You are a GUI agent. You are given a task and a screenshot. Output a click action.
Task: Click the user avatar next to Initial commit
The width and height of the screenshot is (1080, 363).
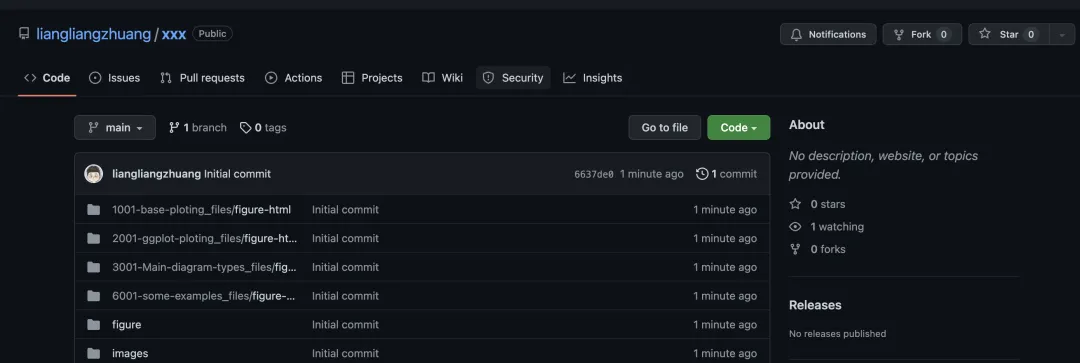tap(94, 174)
